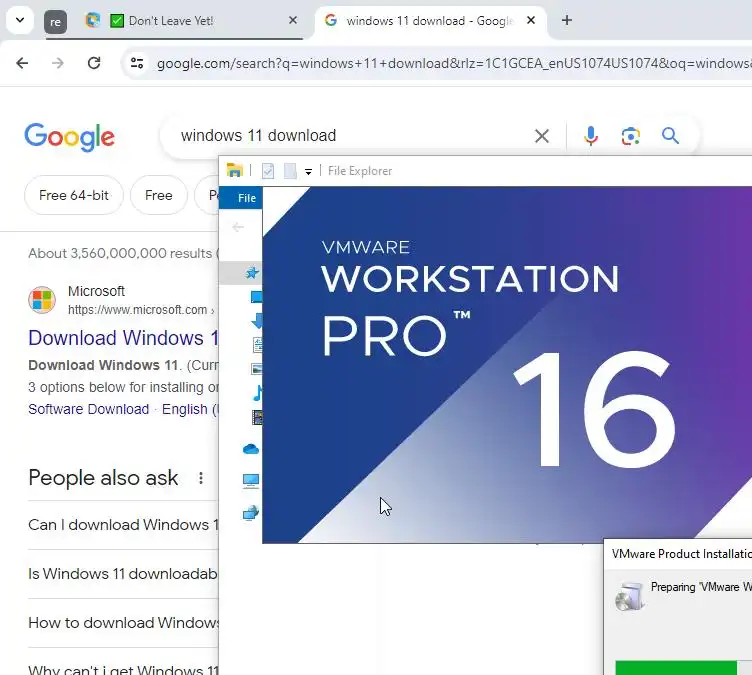Viewport: 752px width, 675px height.
Task: Select Videos film icon in sidebar
Action: tap(258, 417)
